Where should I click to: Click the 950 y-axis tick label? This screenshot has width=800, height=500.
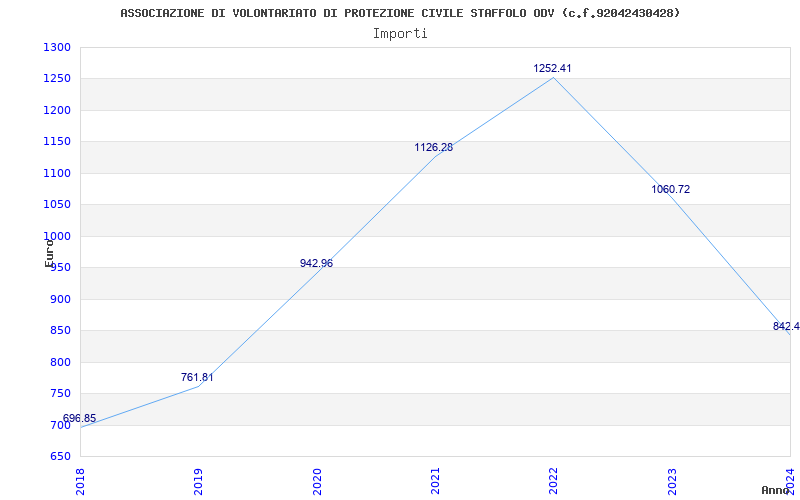(x=60, y=268)
